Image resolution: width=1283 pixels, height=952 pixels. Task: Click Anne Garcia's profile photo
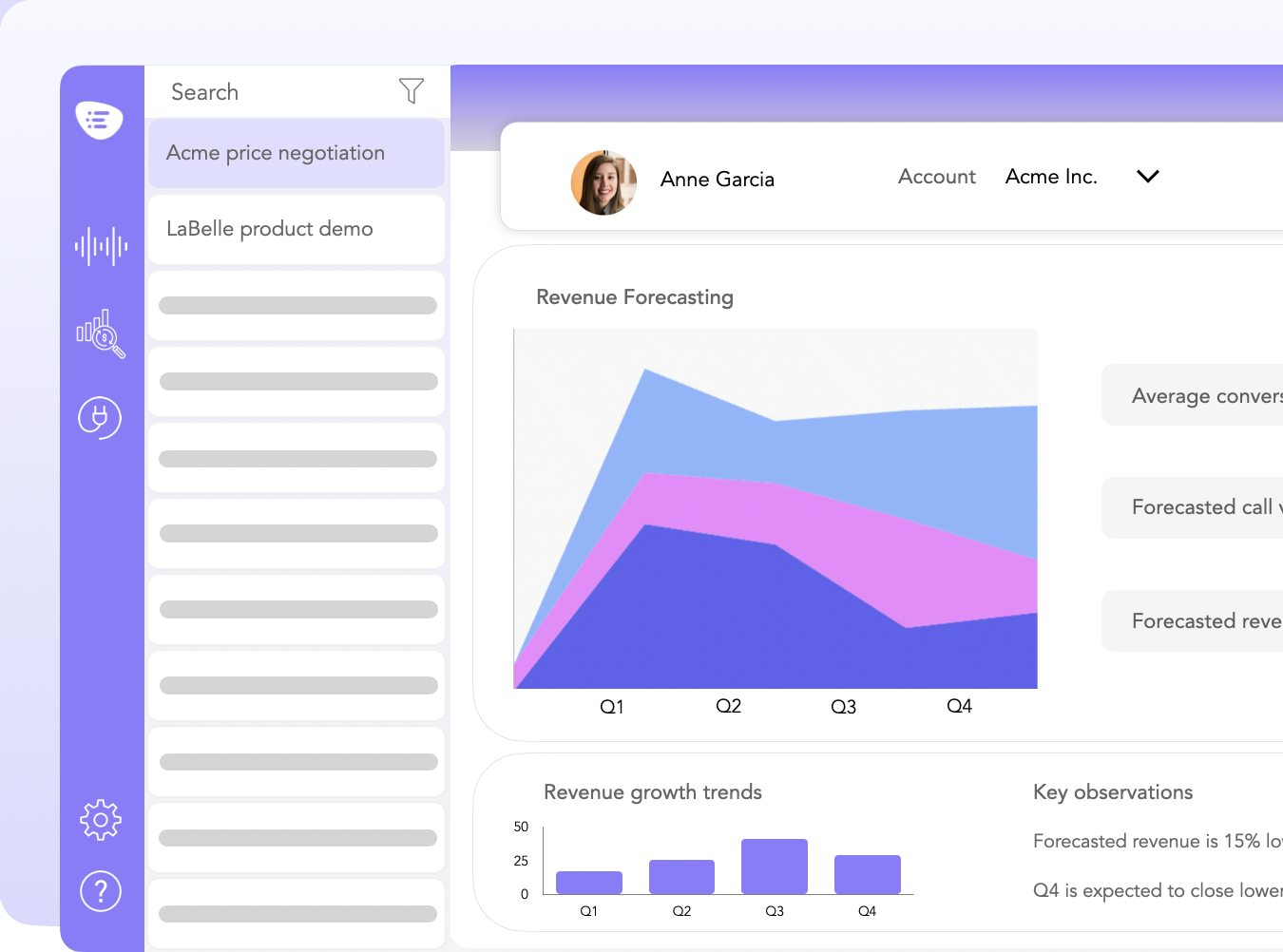point(603,182)
